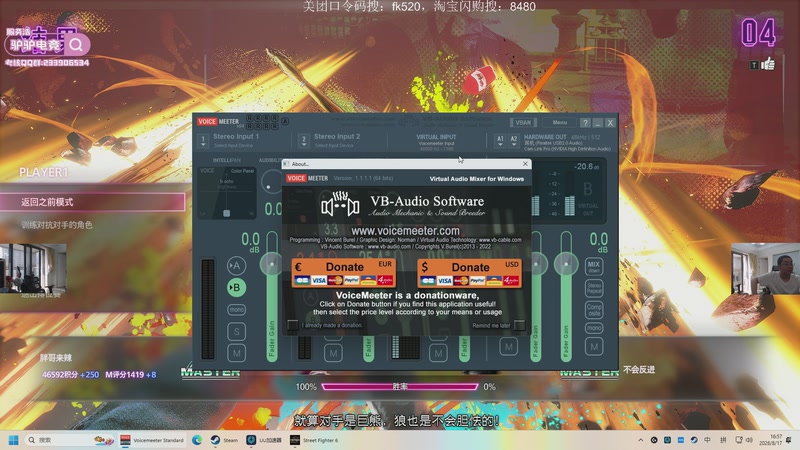This screenshot has width=800, height=450.
Task: Open www.voicemeeter.com link in About
Action: [405, 231]
